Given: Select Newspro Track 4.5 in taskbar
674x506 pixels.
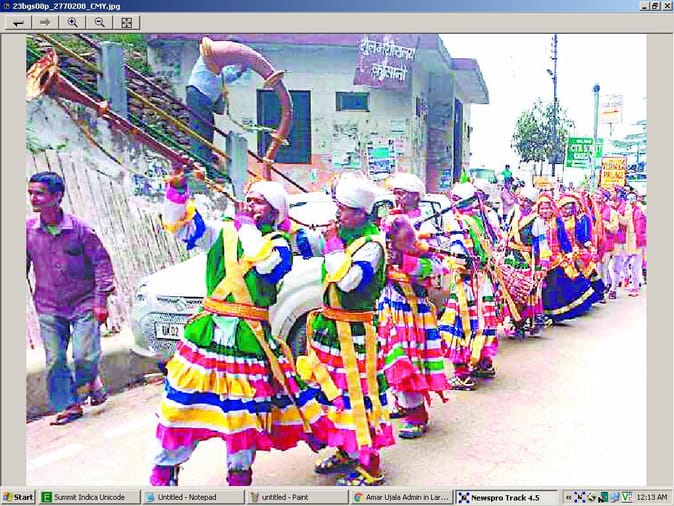Looking at the screenshot, I should tap(506, 497).
